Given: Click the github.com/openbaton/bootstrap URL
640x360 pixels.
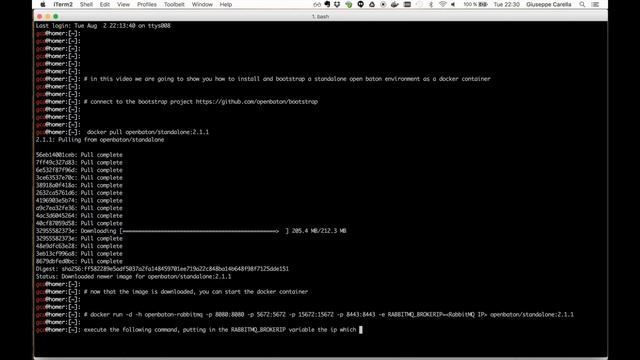Looking at the screenshot, I should pos(256,102).
